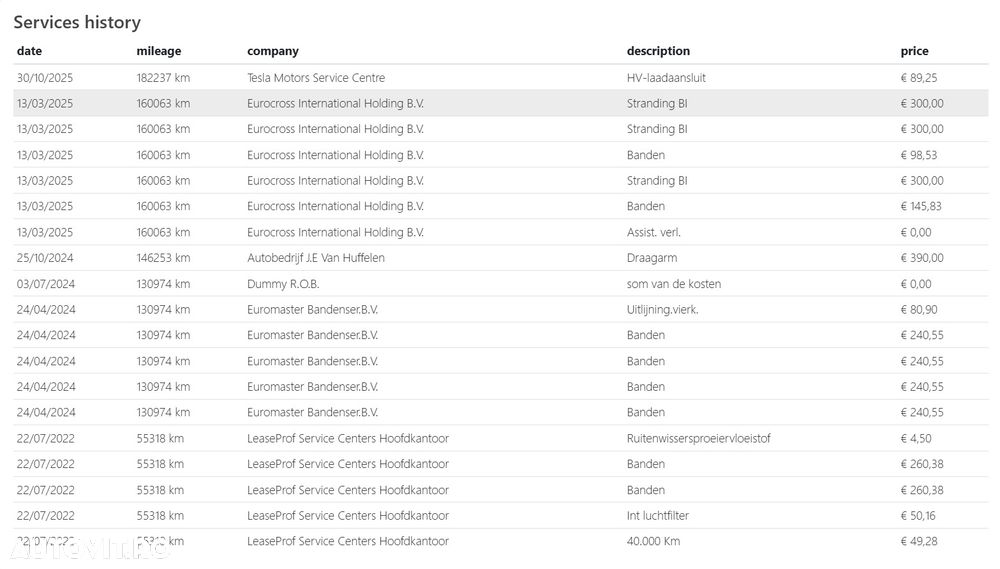Click the date column header
Screen dimensions: 1000x569
coord(30,51)
